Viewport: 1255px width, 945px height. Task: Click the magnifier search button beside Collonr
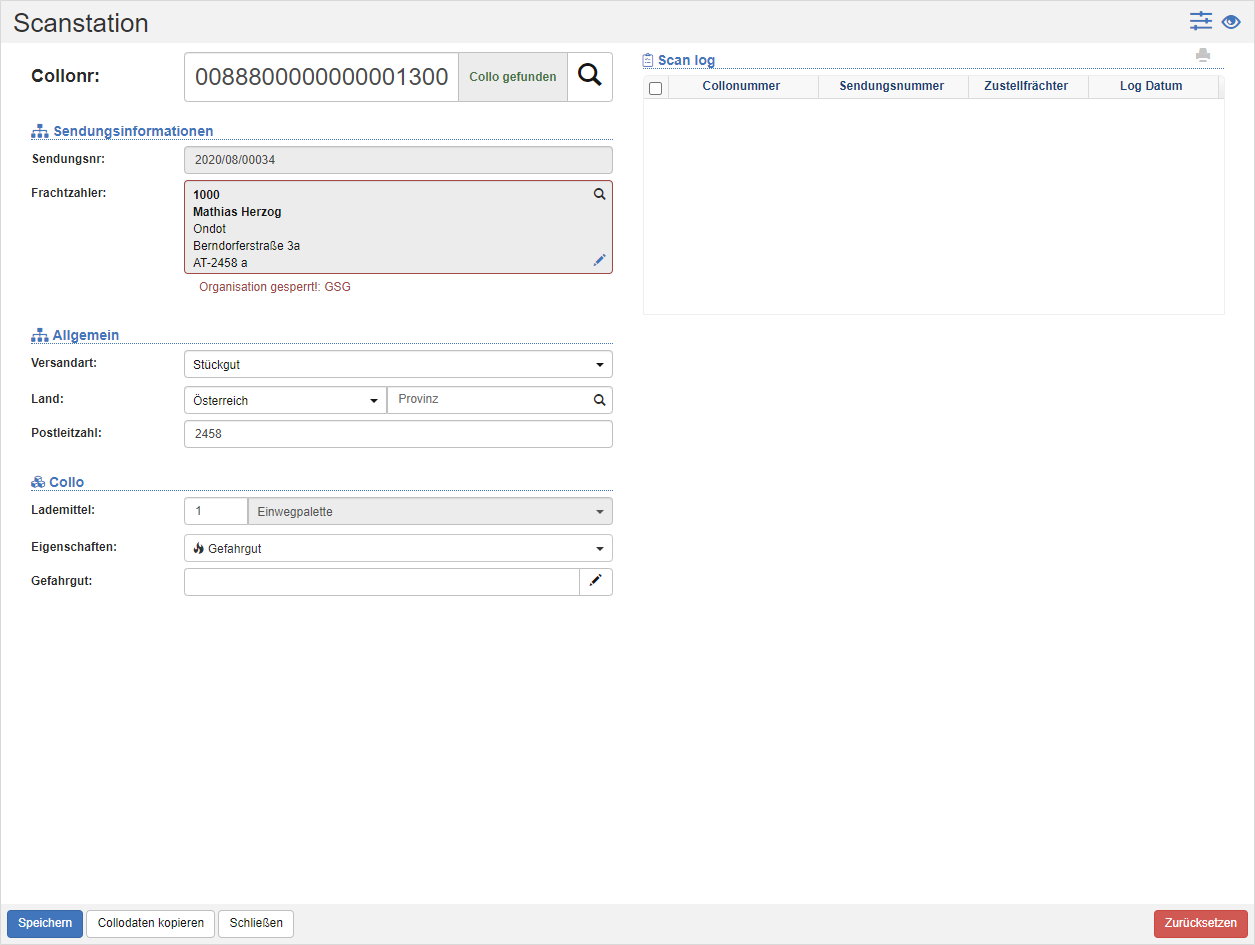[590, 77]
